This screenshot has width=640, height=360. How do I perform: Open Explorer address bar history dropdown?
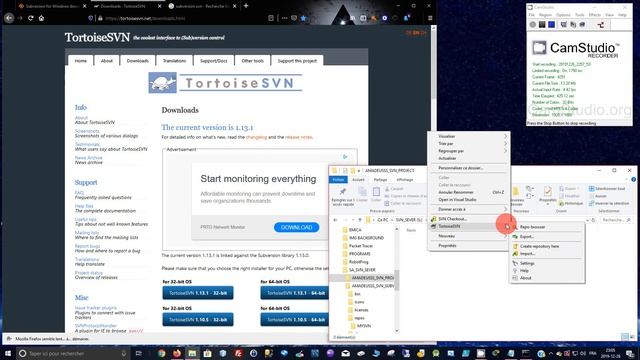(588, 220)
